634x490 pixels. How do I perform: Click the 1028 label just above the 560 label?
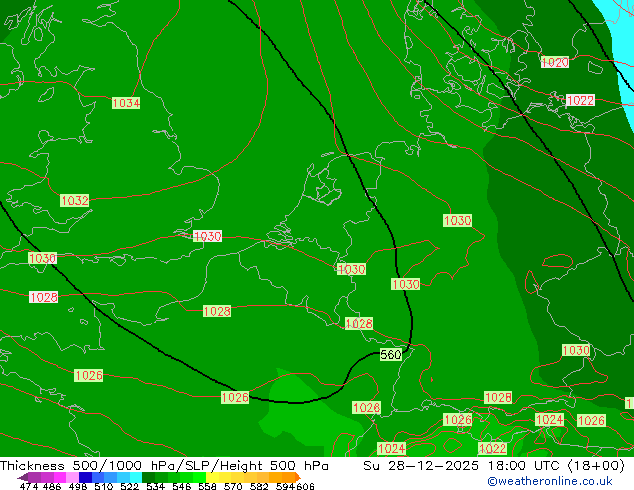point(359,323)
